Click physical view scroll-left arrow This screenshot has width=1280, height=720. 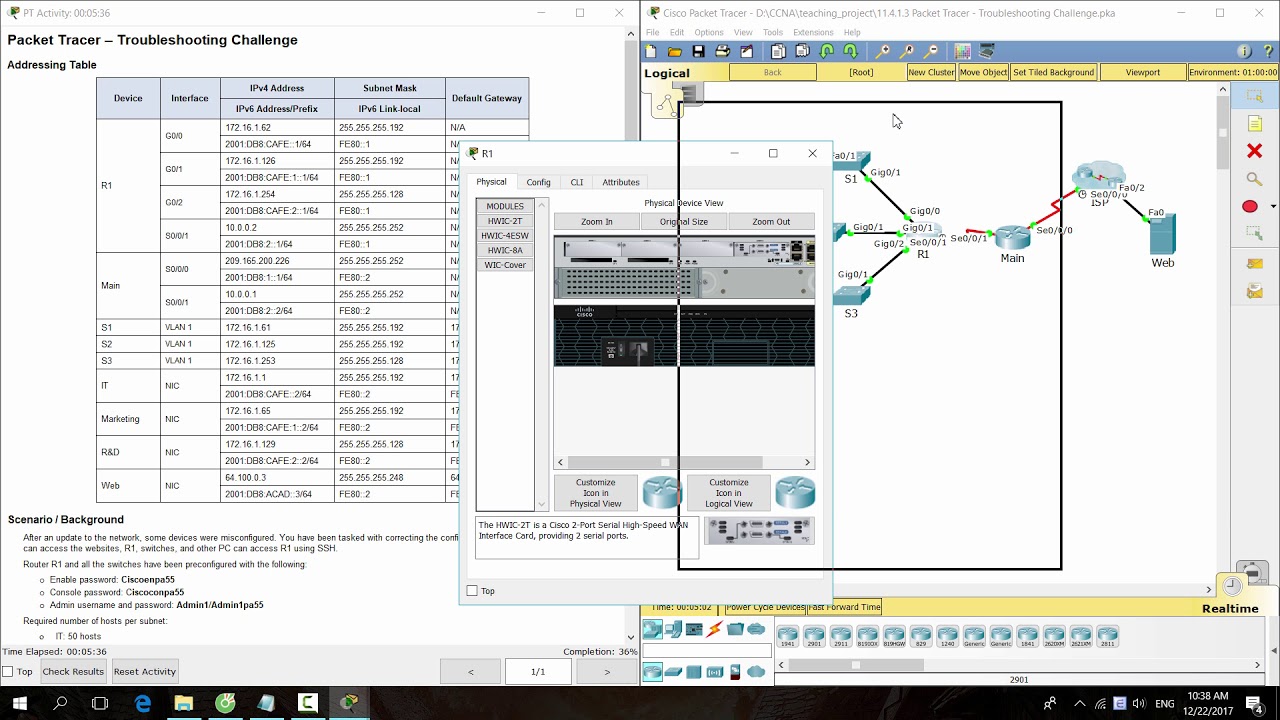point(560,462)
